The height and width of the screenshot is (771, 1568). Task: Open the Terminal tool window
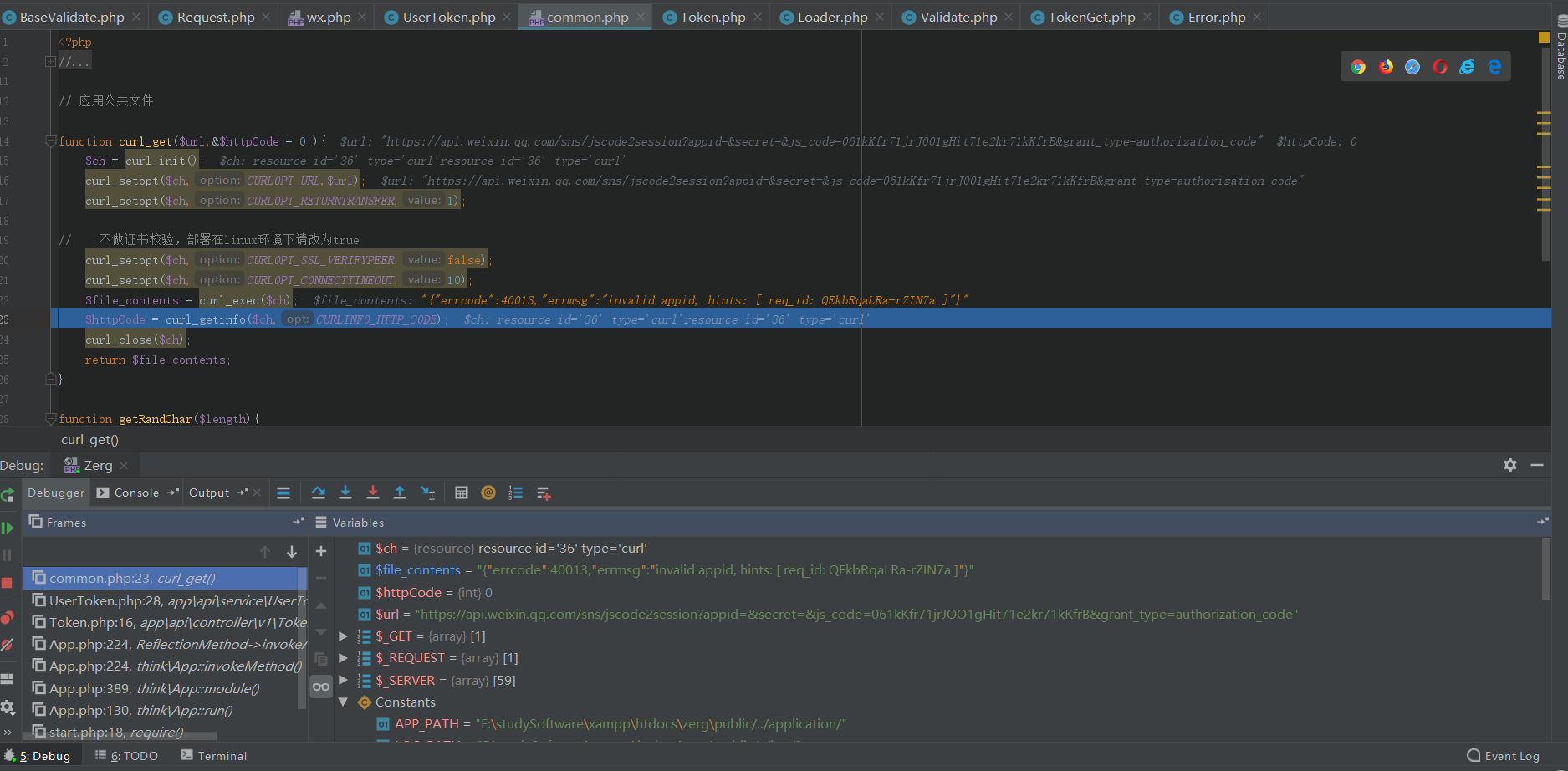pyautogui.click(x=214, y=756)
